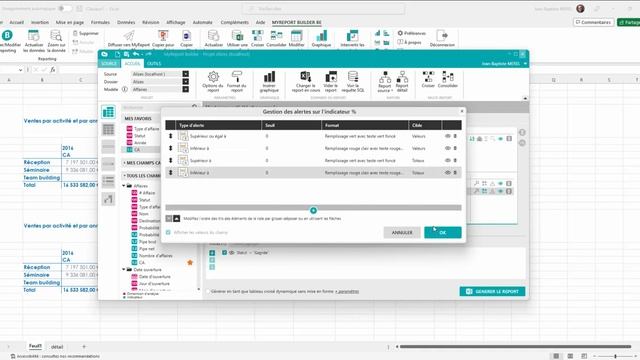The image size is (640, 360).
Task: Open the Données tab in Excel
Action: tap(126, 22)
